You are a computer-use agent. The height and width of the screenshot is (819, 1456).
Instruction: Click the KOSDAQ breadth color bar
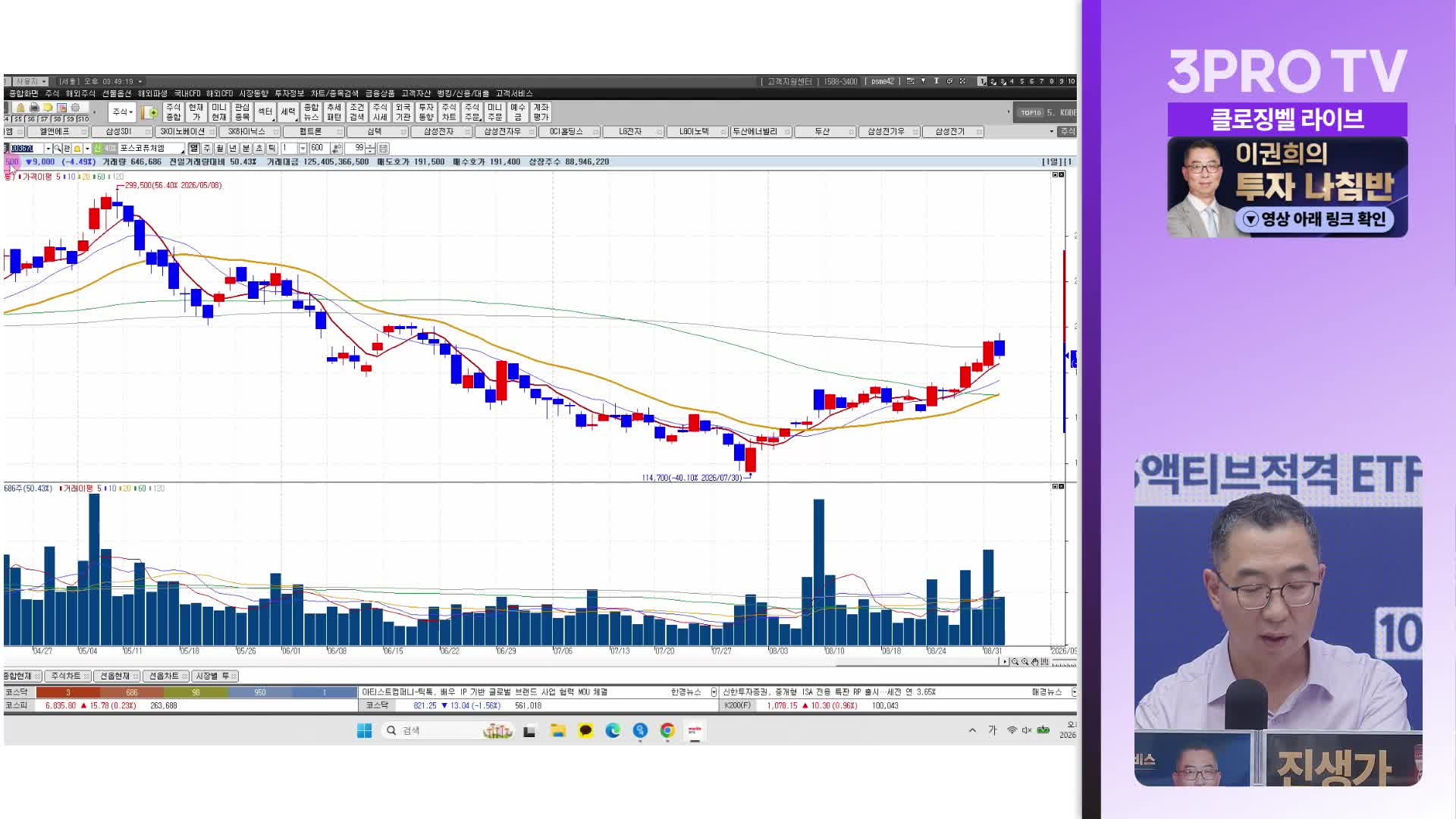pos(196,692)
